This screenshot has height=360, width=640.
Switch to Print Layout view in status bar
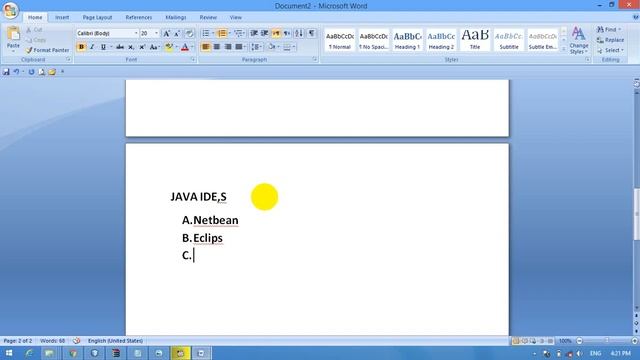pyautogui.click(x=516, y=341)
